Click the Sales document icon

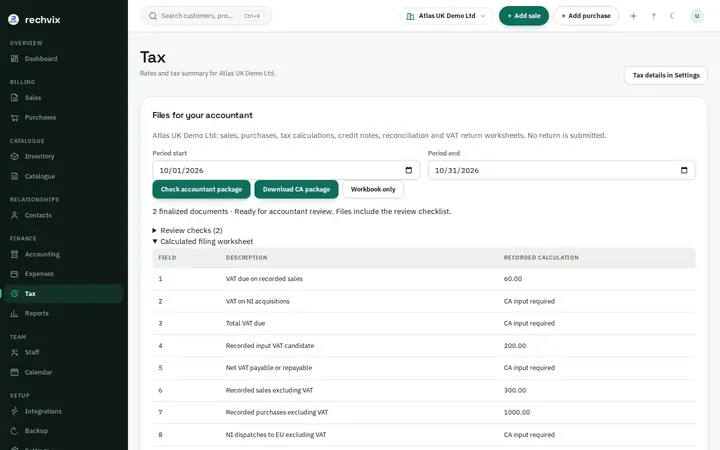click(x=15, y=98)
